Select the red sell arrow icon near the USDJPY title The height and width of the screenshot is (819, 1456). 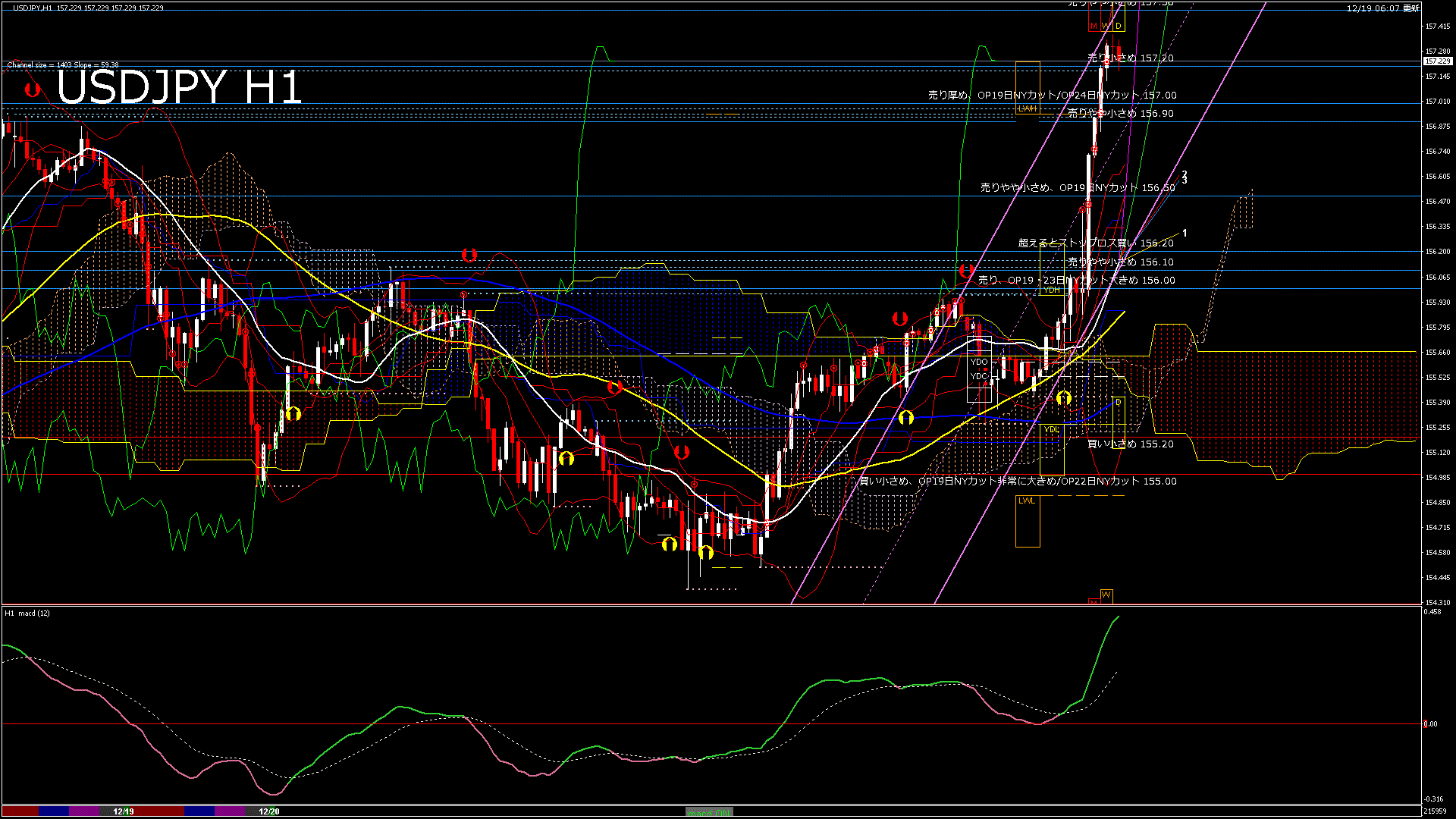pyautogui.click(x=30, y=90)
